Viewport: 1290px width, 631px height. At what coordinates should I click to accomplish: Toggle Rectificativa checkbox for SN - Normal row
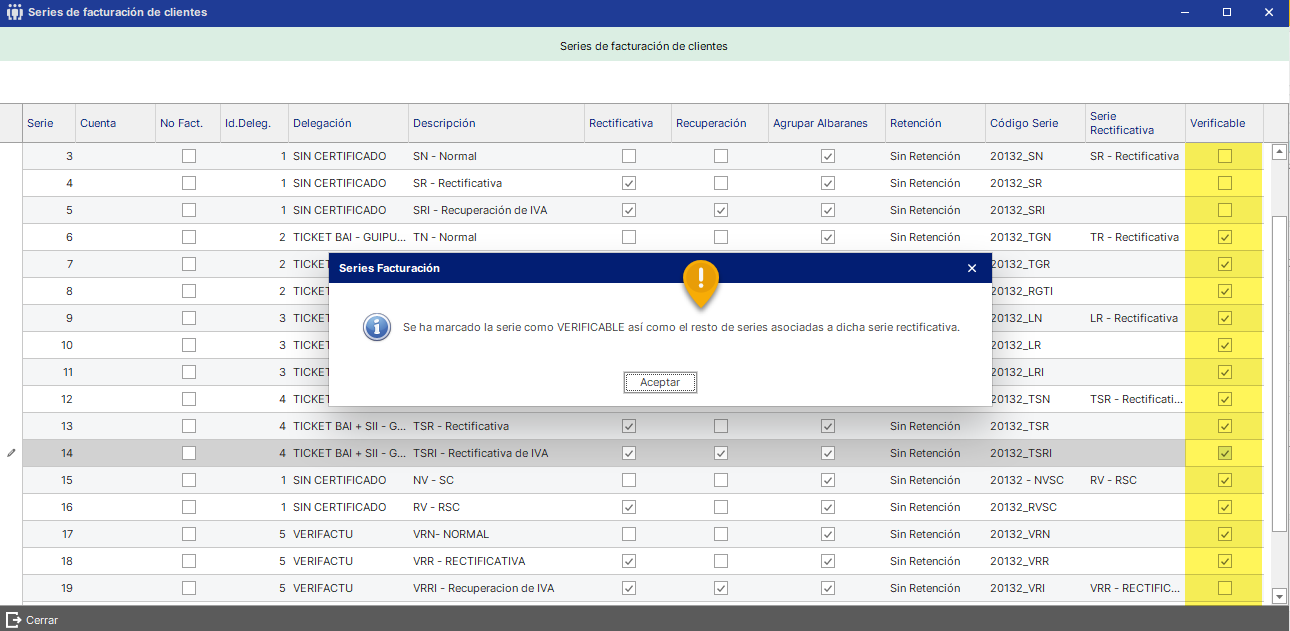click(x=628, y=156)
